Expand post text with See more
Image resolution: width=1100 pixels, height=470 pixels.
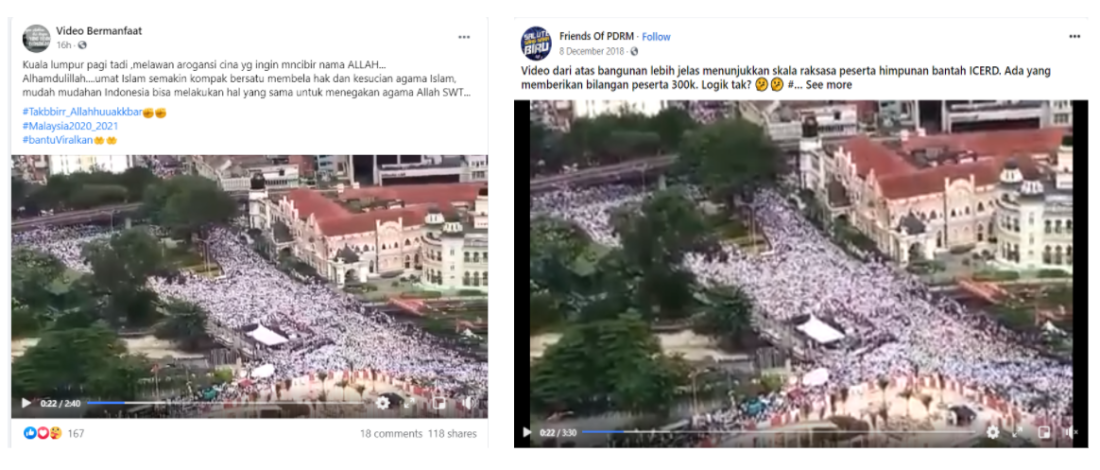[829, 85]
